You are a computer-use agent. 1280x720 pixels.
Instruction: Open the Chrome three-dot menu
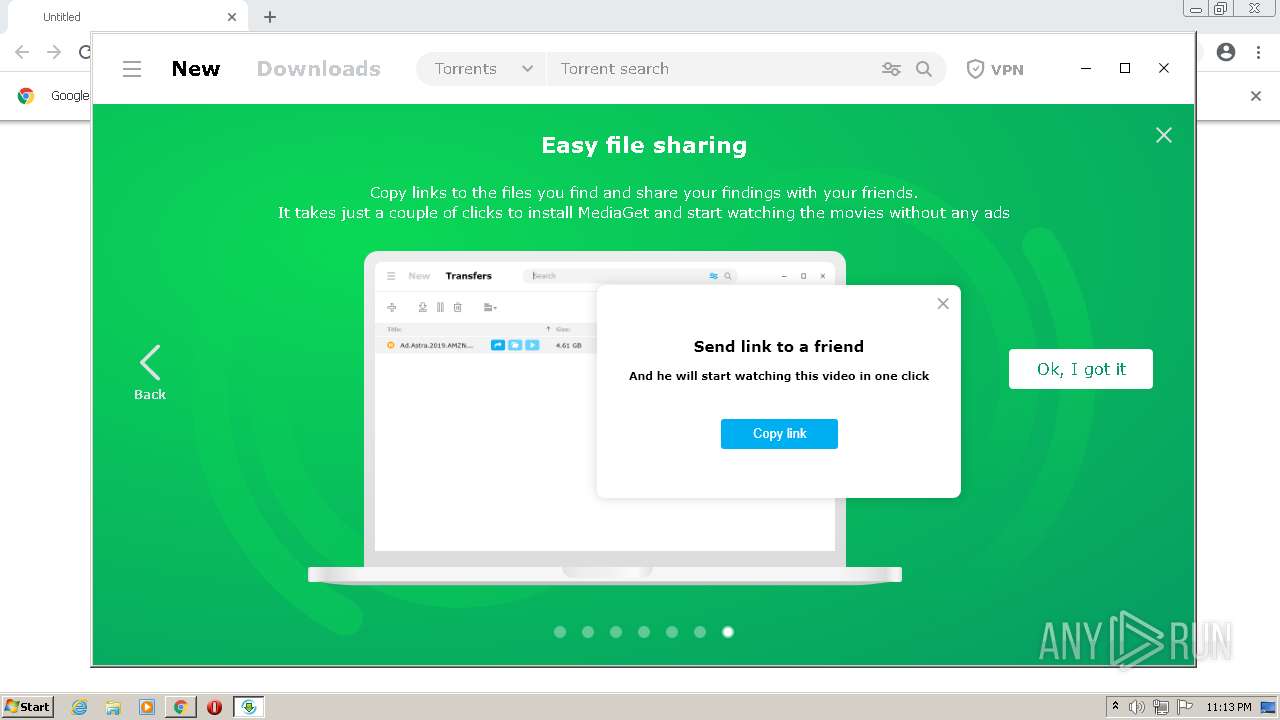(x=1258, y=52)
